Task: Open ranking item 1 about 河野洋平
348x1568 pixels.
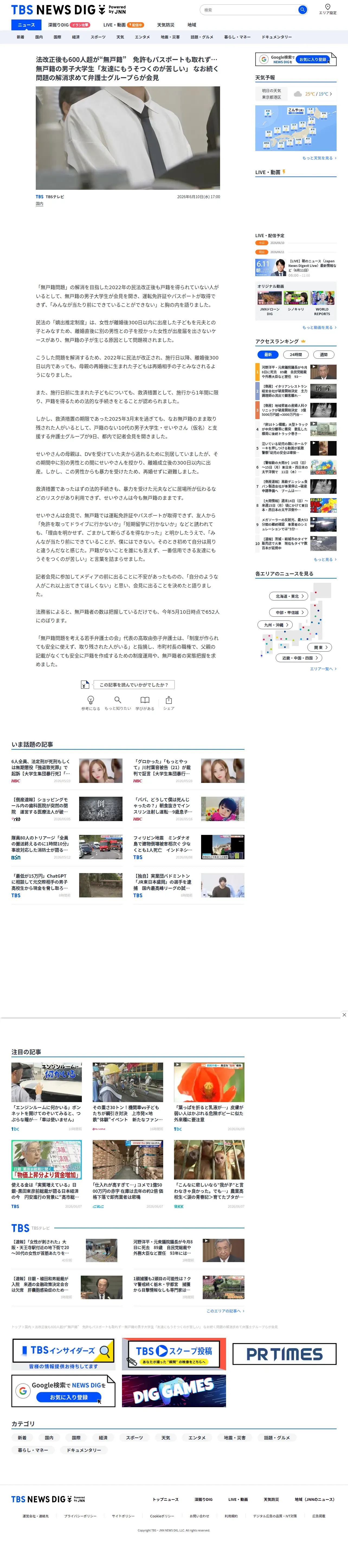Action: pos(296,372)
